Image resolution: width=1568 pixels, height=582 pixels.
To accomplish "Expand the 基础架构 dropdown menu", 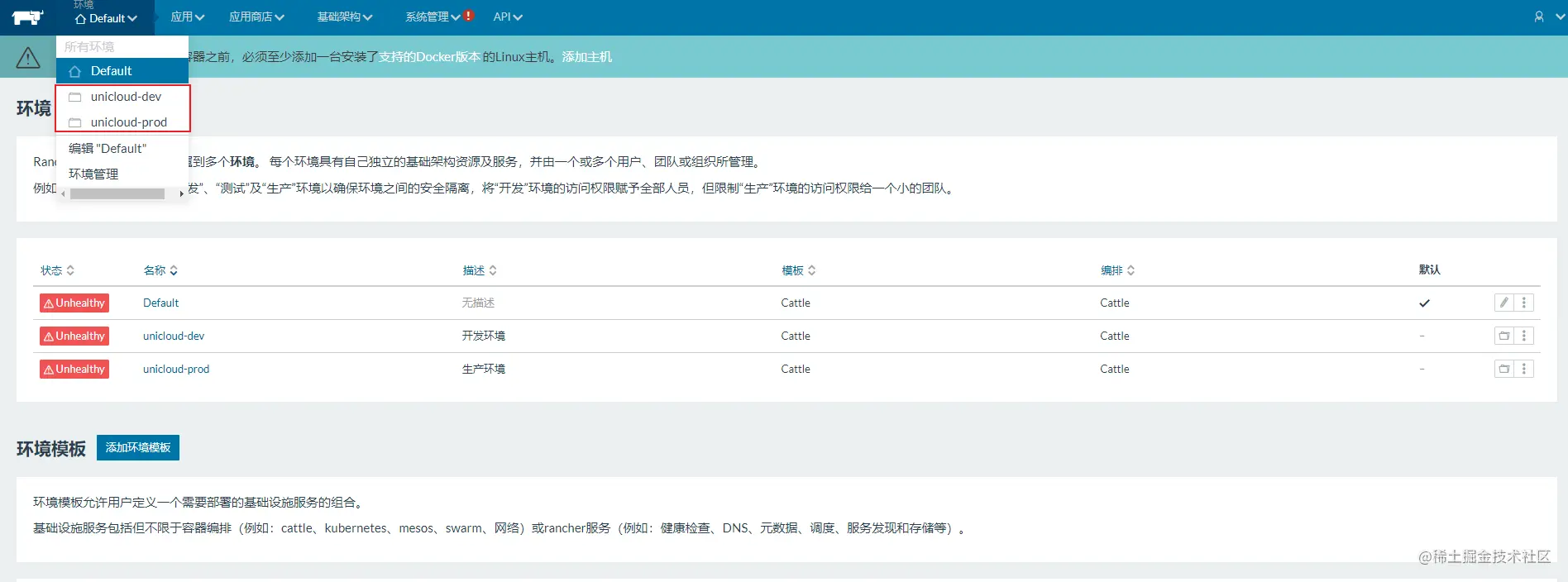I will coord(344,17).
